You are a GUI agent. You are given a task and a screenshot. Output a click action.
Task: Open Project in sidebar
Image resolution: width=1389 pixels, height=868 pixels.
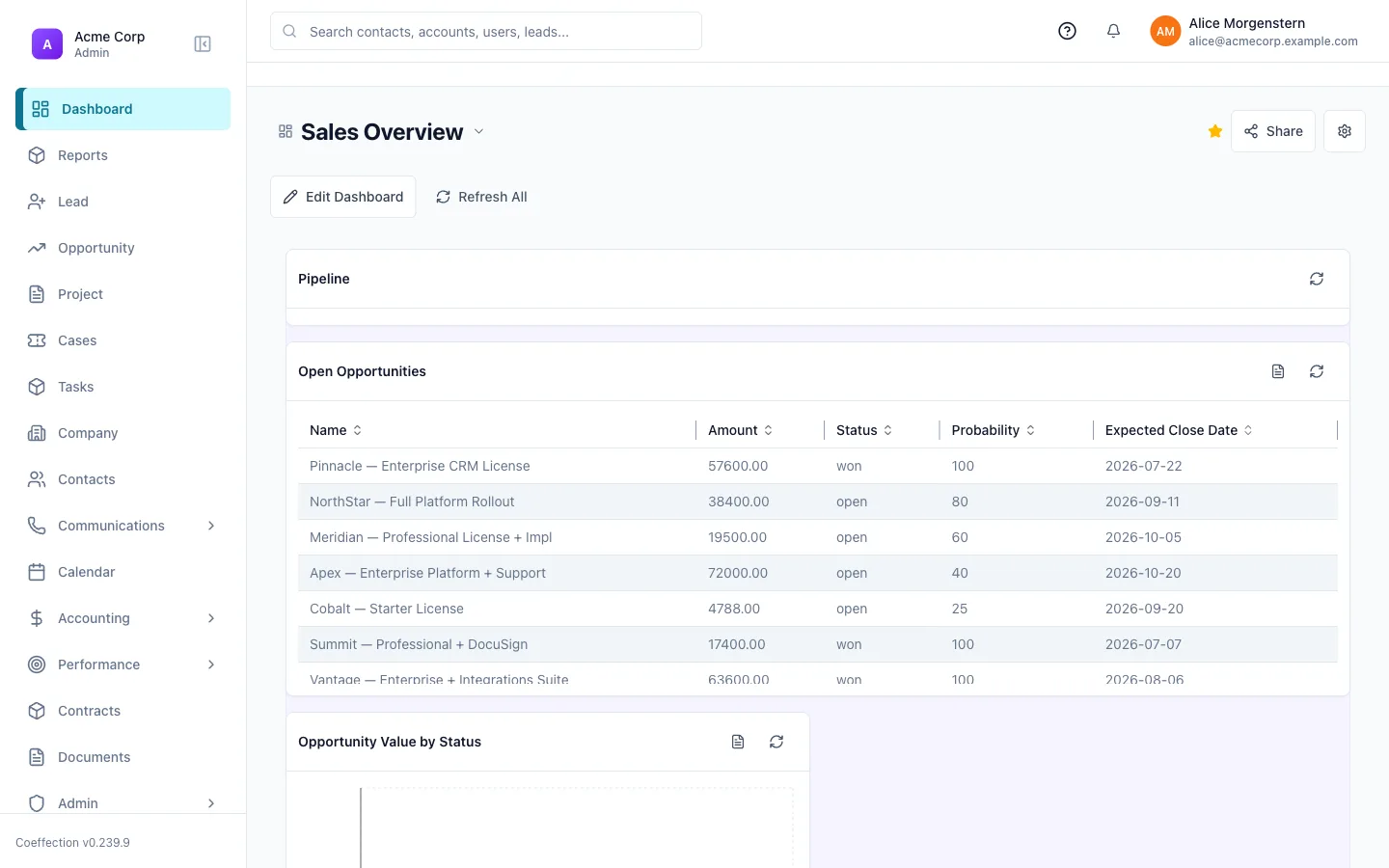(123, 294)
